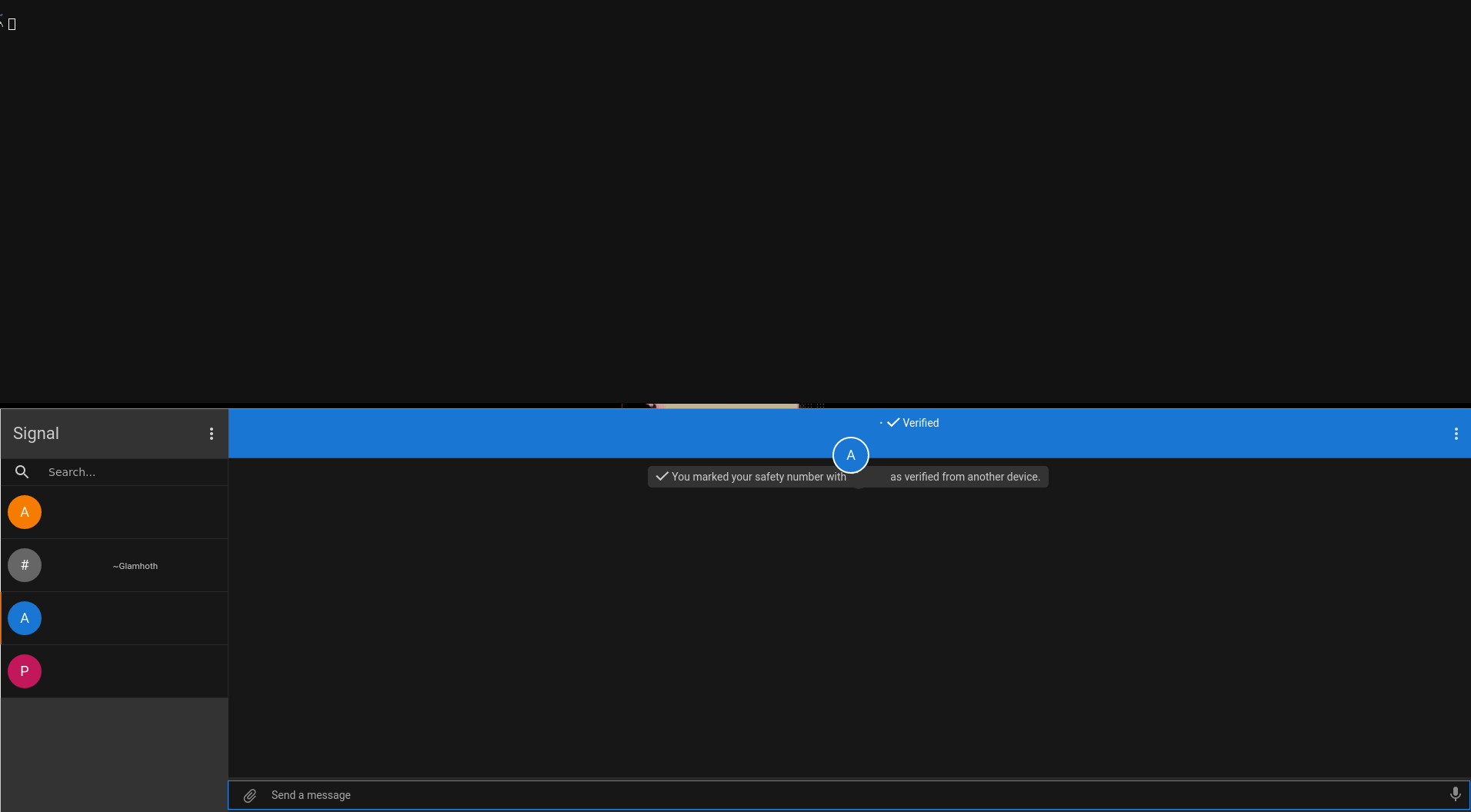The height and width of the screenshot is (812, 1471).
Task: Click the contact avatar in the chat header
Action: [x=850, y=454]
